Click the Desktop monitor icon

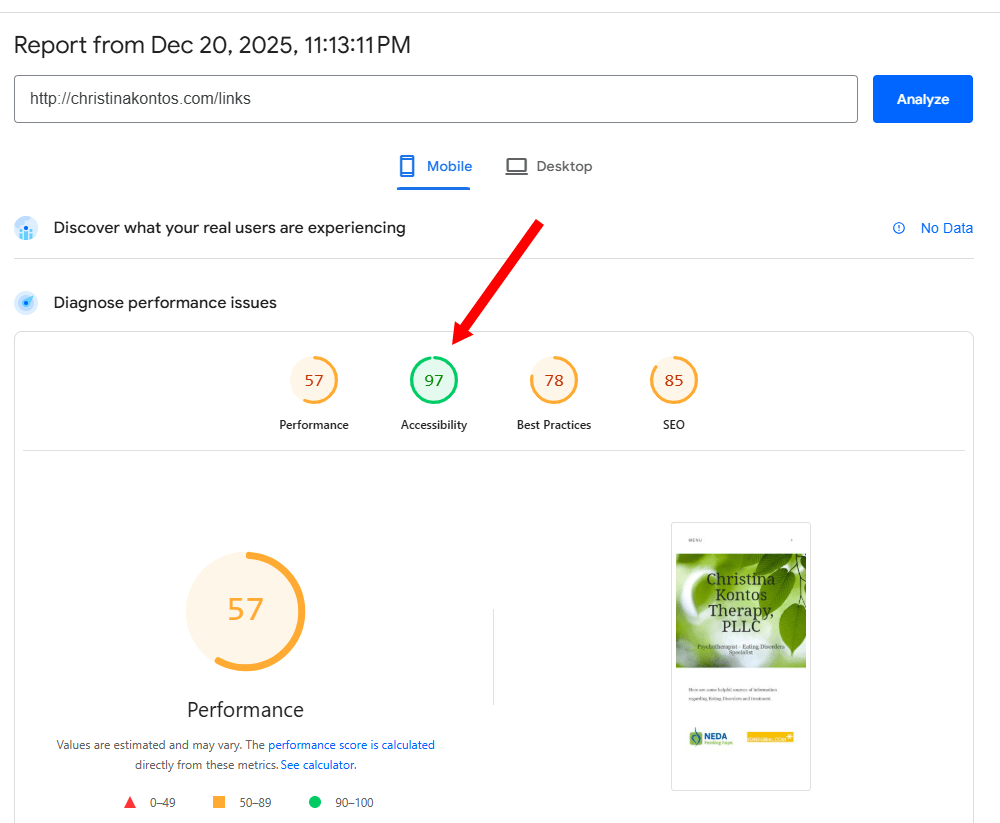pyautogui.click(x=516, y=166)
